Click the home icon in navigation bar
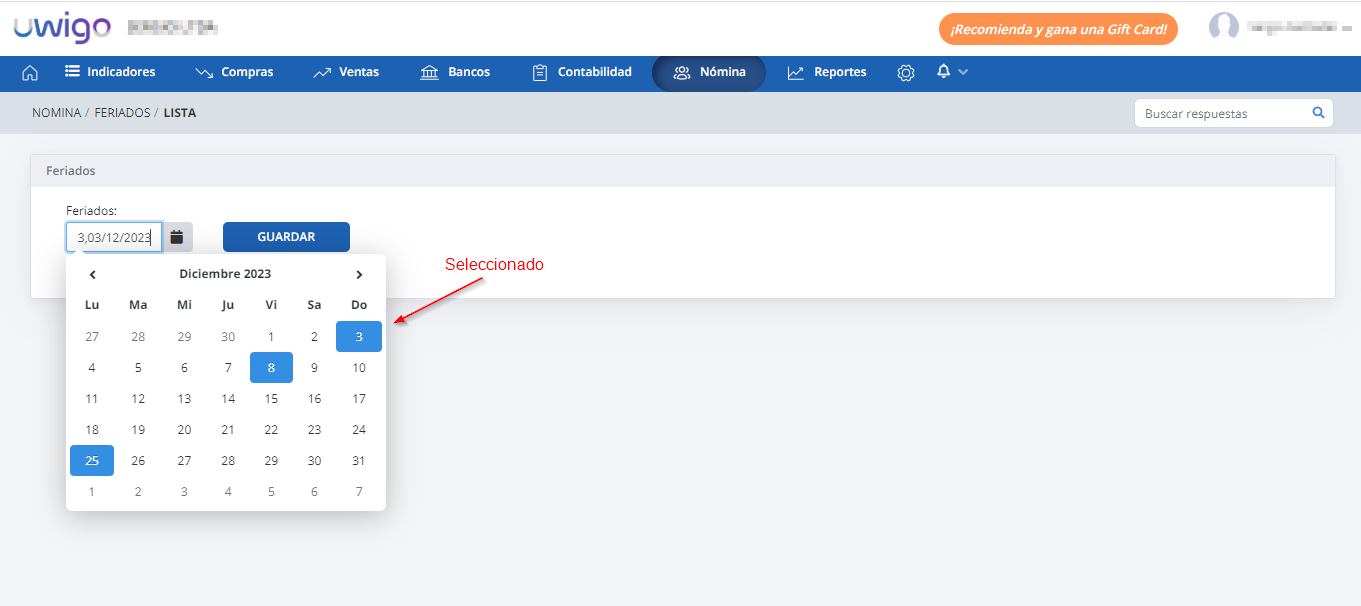The height and width of the screenshot is (606, 1361). tap(30, 73)
